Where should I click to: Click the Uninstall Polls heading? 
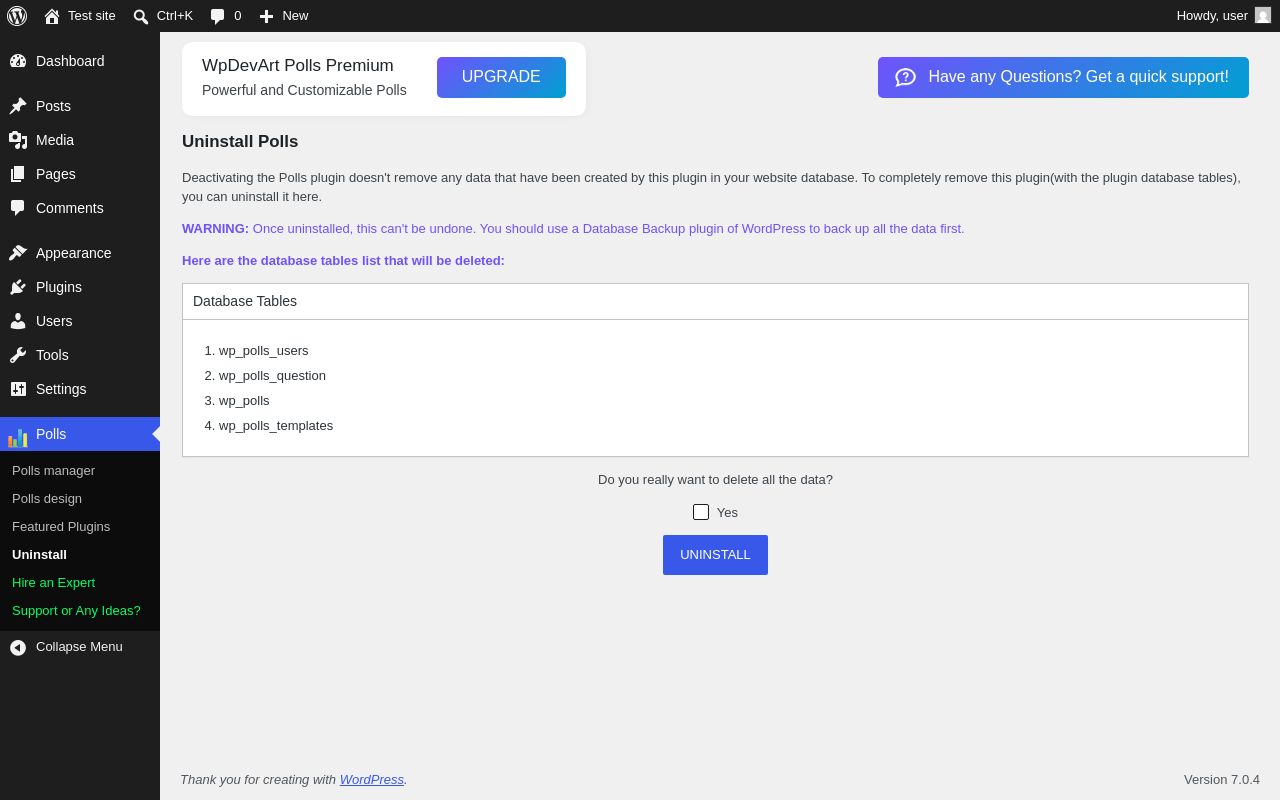point(240,142)
